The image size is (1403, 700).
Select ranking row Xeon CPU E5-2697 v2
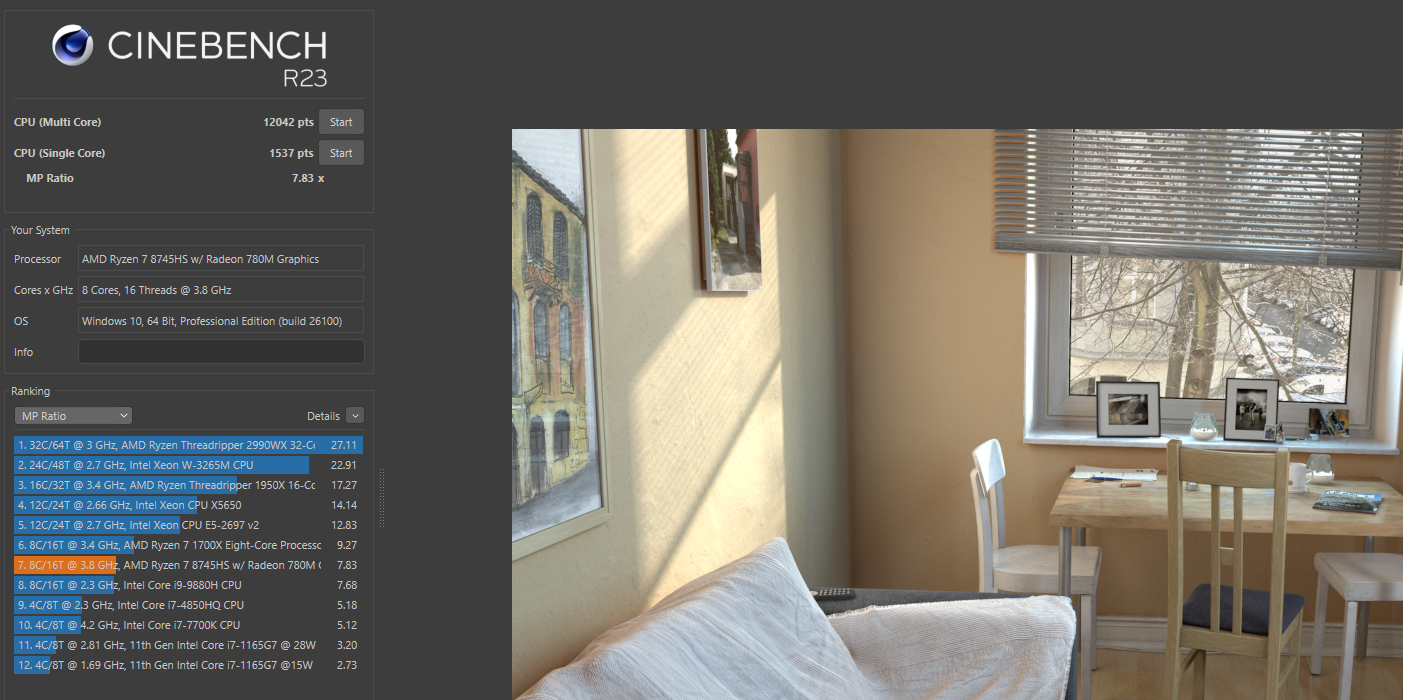click(x=188, y=525)
